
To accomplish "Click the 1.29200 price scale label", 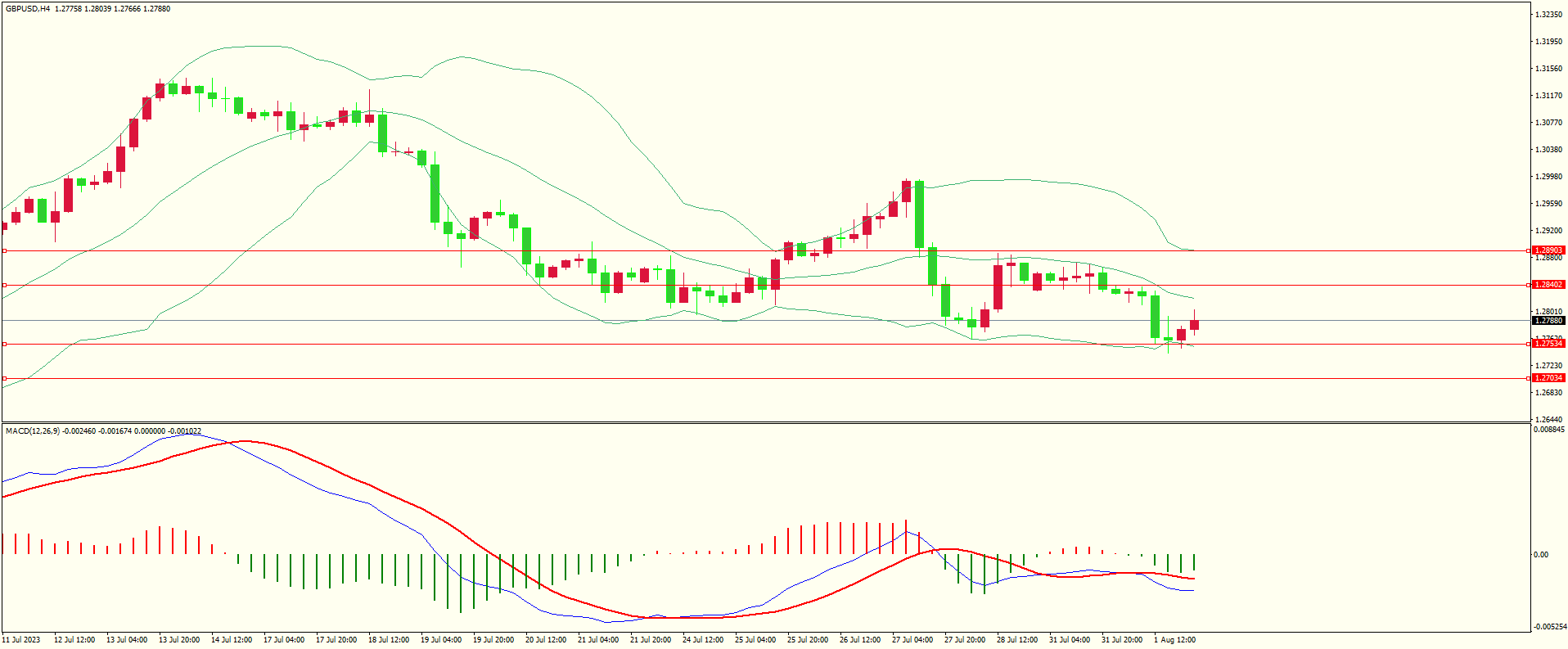I will coord(1548,231).
